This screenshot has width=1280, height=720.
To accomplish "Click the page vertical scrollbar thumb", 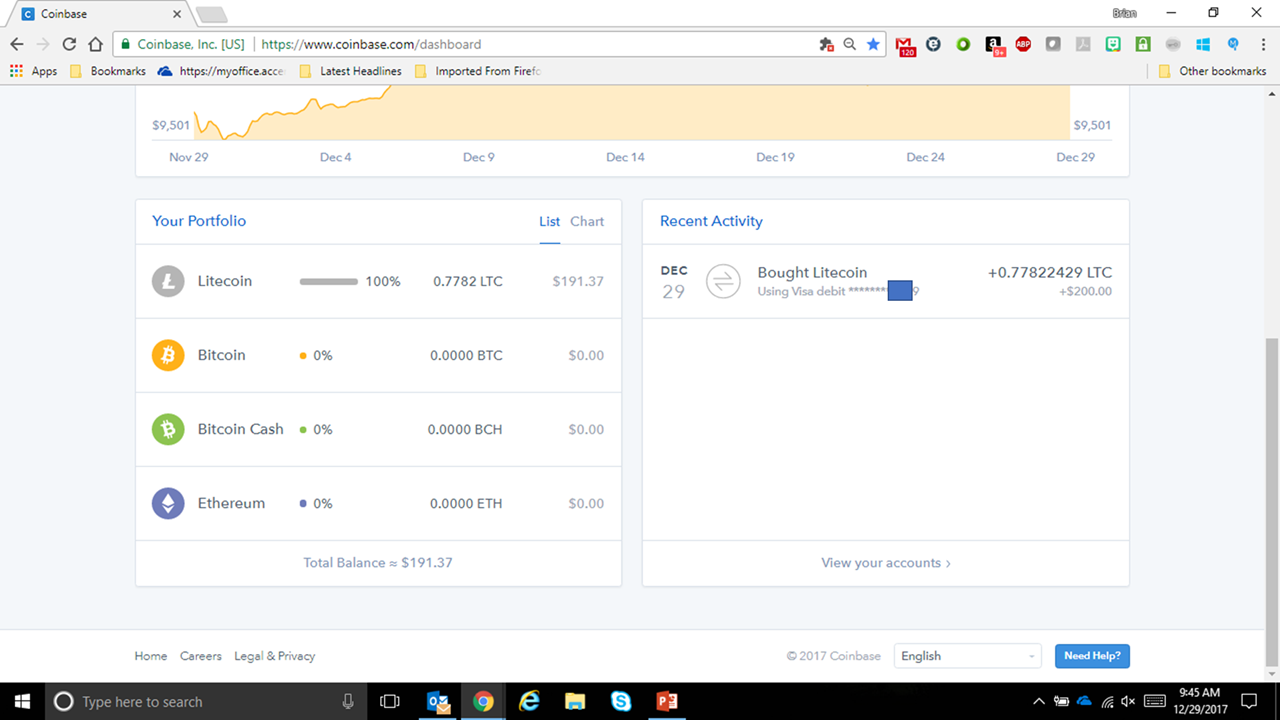I will (x=1271, y=501).
